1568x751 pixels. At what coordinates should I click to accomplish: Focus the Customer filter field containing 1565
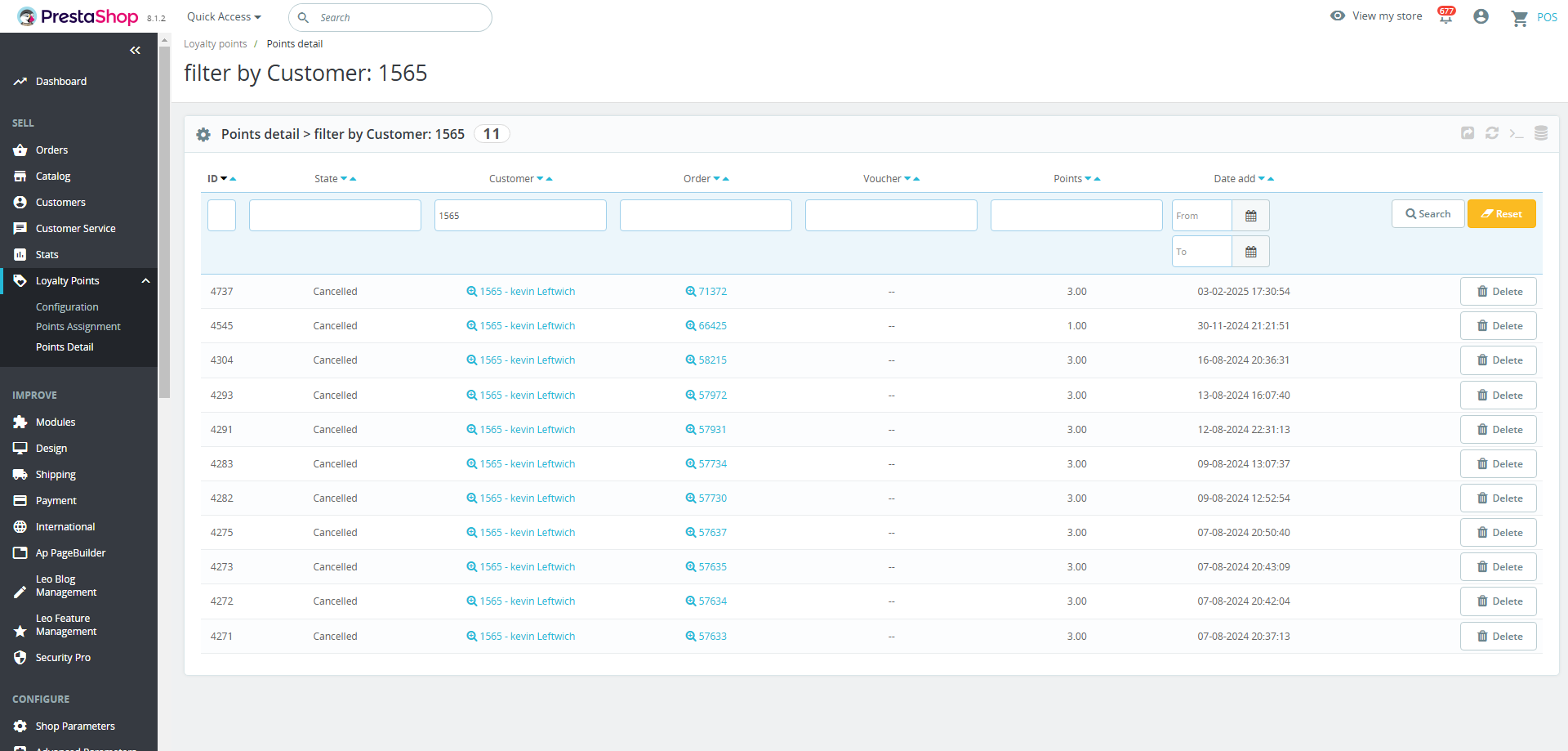pyautogui.click(x=520, y=216)
